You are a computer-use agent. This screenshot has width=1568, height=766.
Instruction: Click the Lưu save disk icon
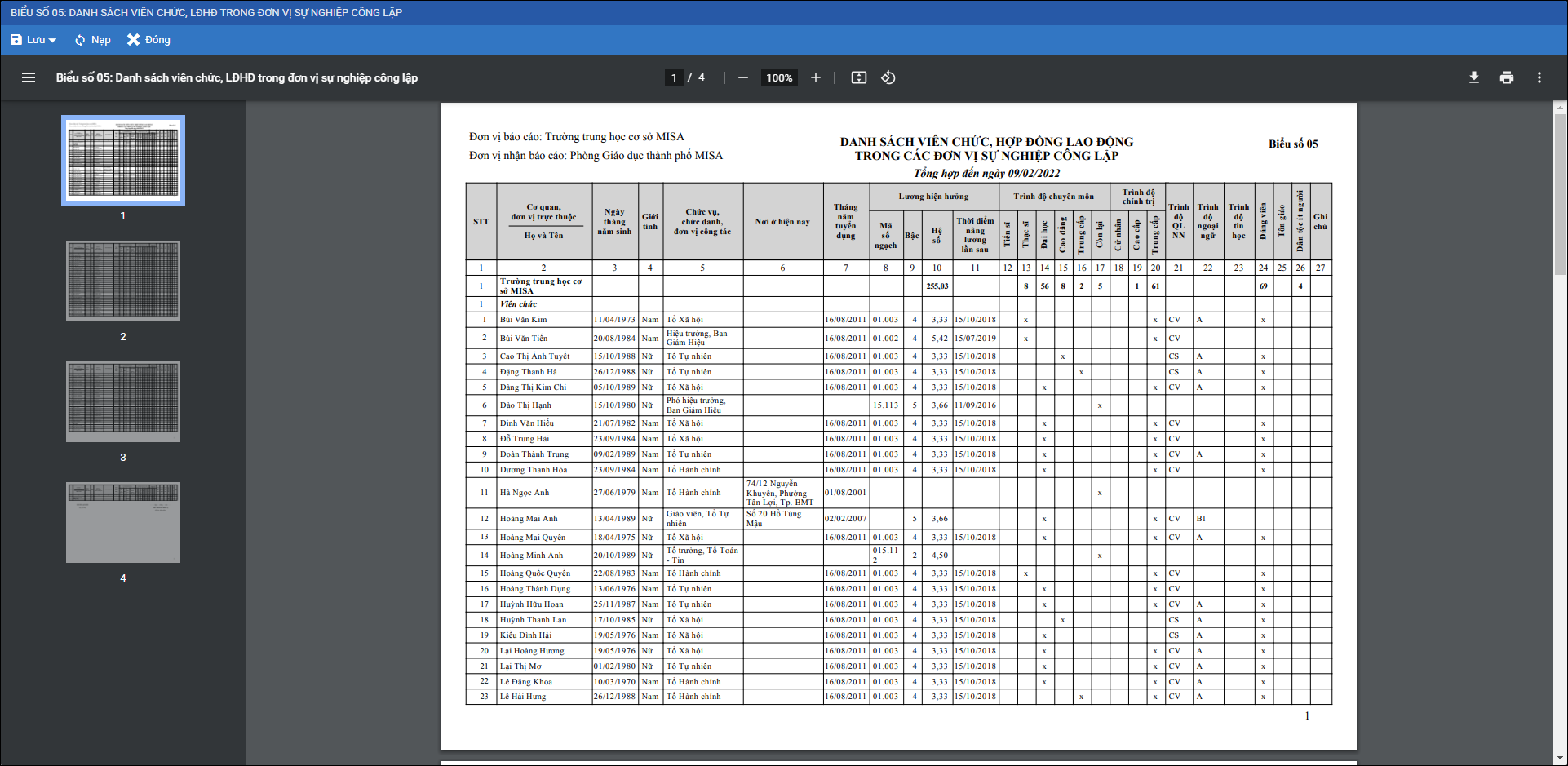[16, 40]
